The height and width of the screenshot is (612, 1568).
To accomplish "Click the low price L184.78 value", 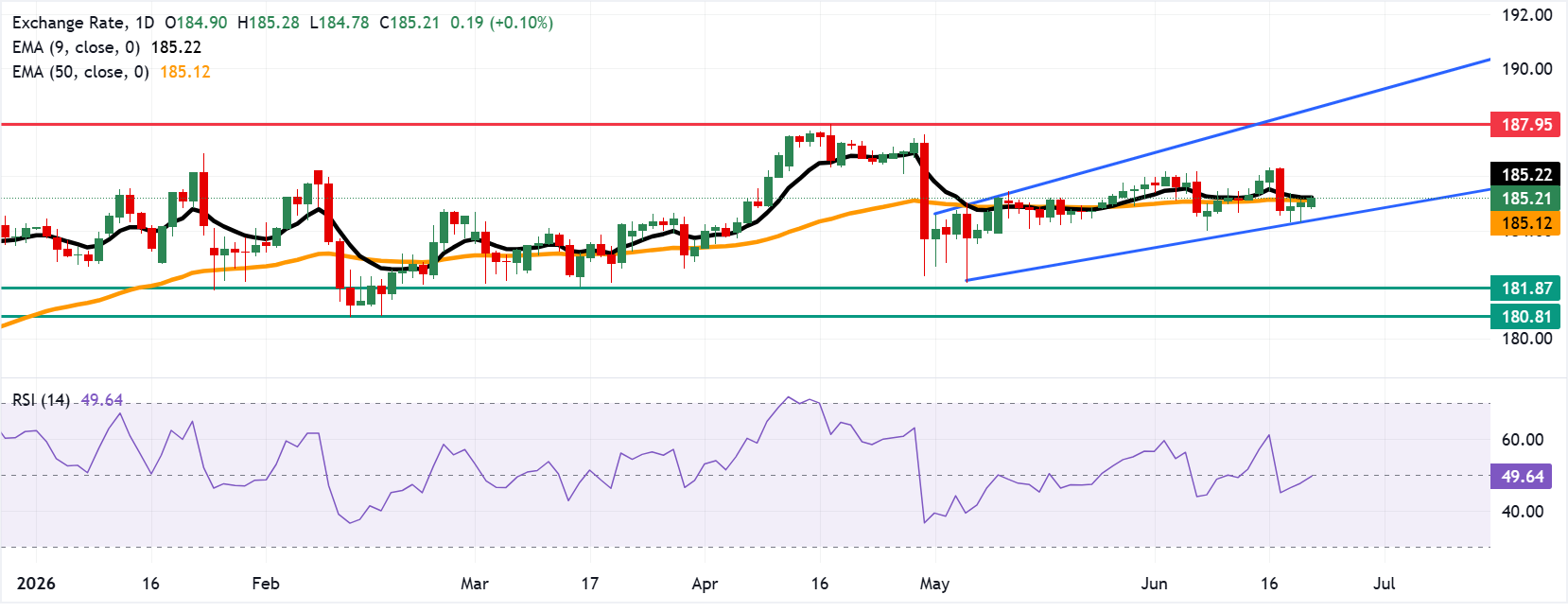I will [340, 22].
